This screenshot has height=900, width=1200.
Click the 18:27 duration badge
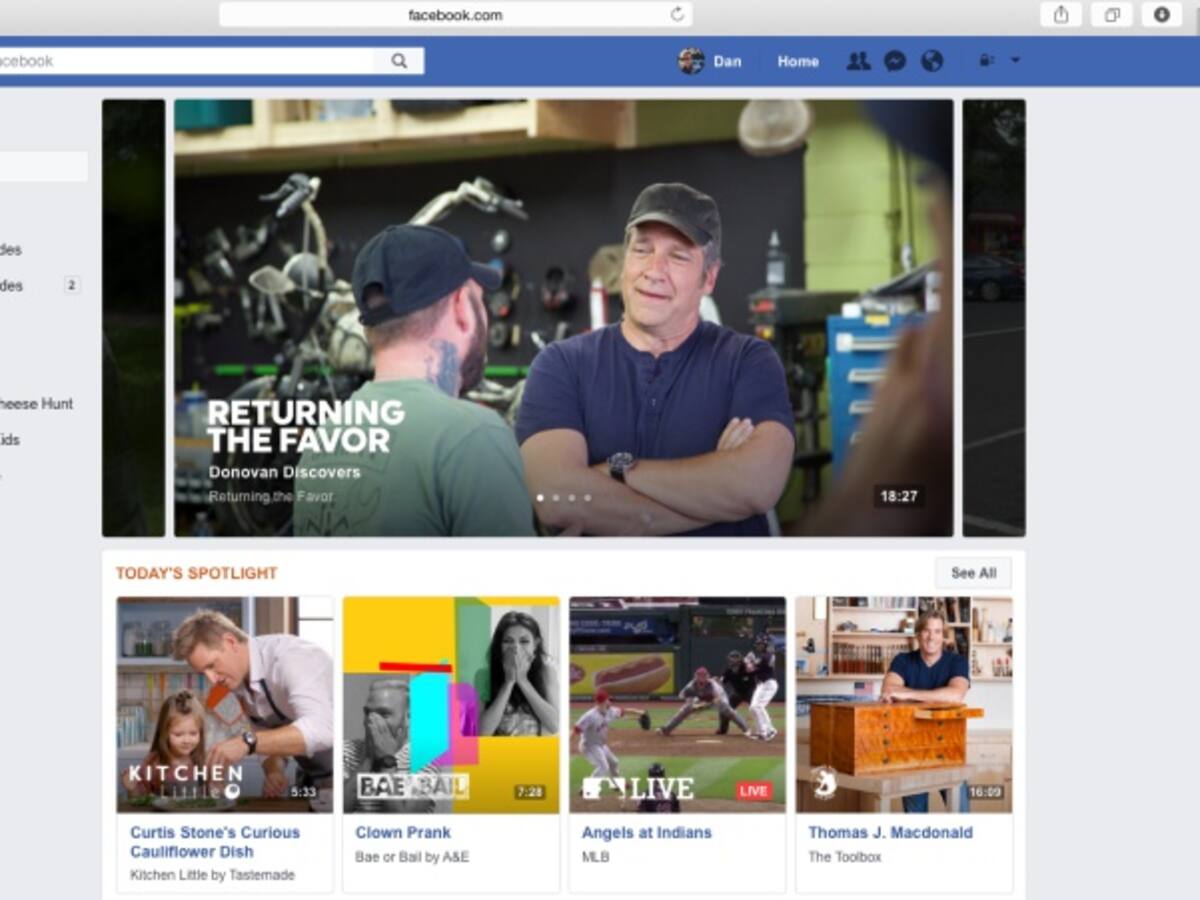[899, 496]
